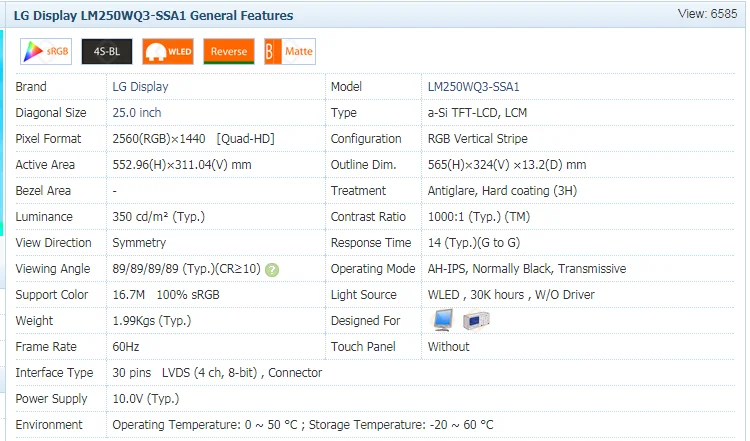Select the 30 pins LVDS interface type value
Image resolution: width=750 pixels, height=441 pixels.
tap(217, 372)
